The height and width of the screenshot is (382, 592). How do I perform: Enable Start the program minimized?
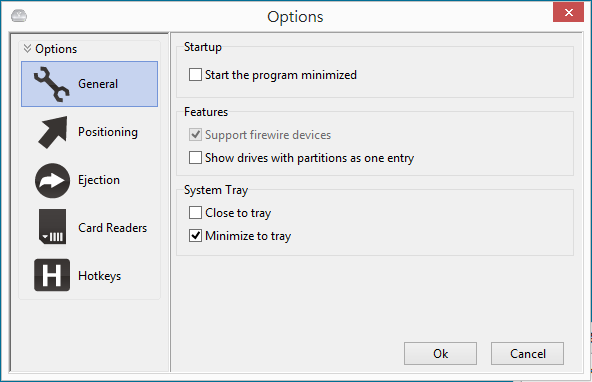tap(195, 75)
